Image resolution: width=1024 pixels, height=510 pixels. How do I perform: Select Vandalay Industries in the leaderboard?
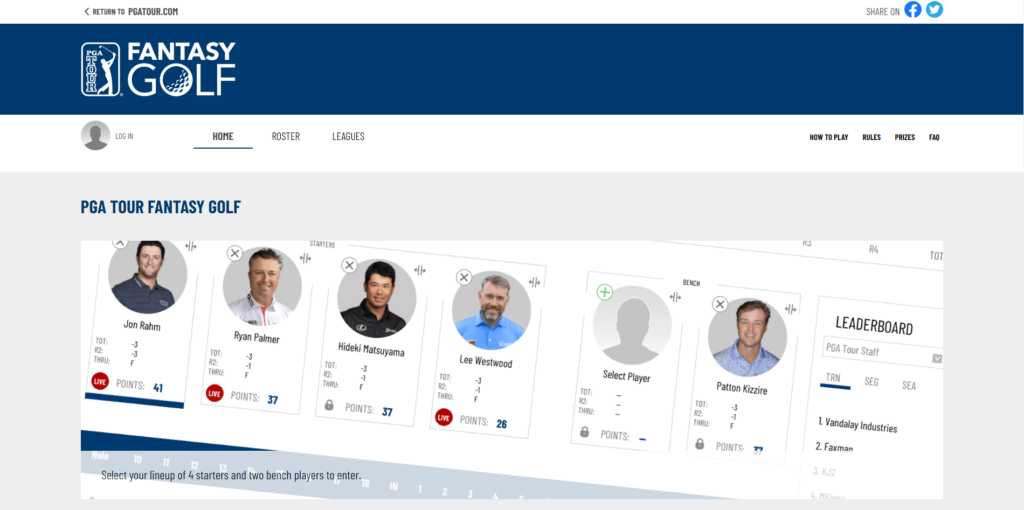click(857, 424)
